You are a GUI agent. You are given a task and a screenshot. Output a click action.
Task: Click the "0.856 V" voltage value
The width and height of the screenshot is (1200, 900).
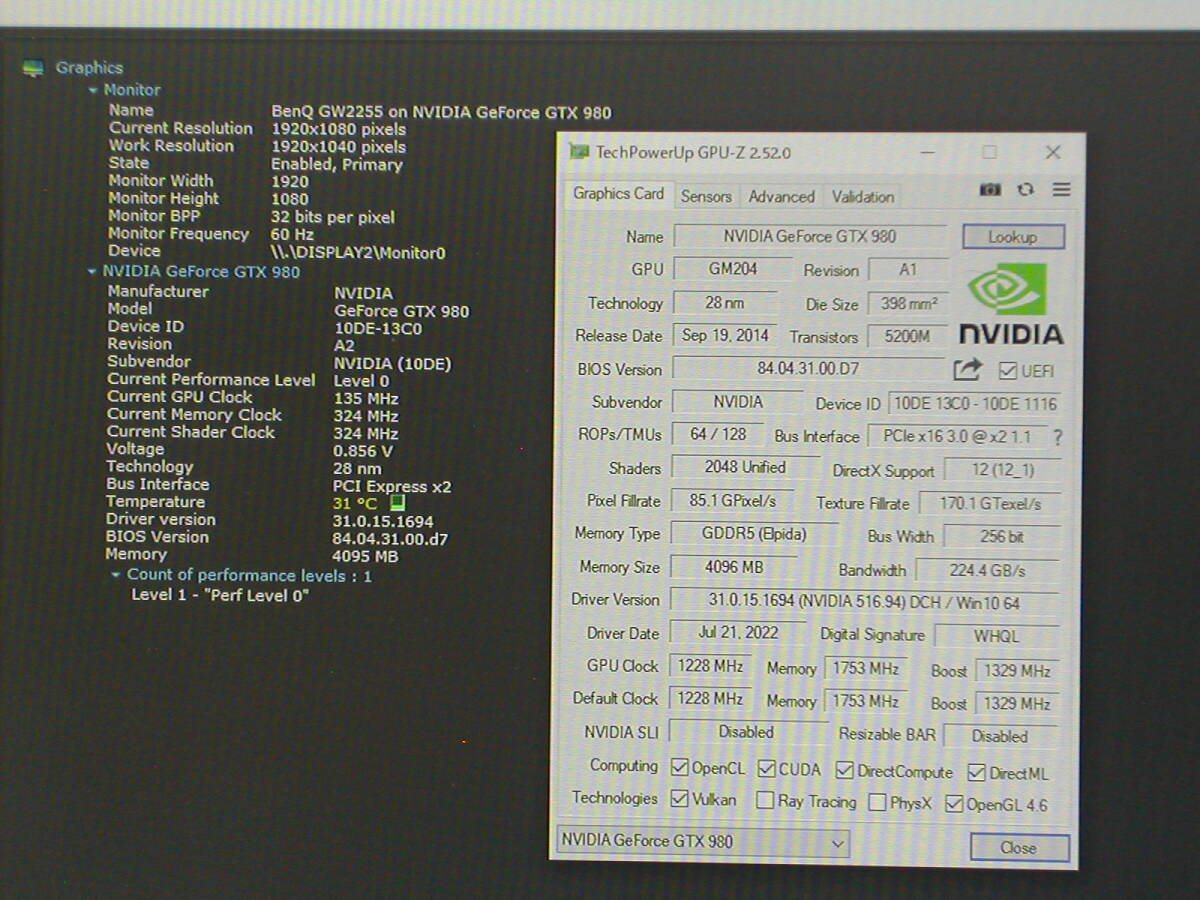[362, 451]
